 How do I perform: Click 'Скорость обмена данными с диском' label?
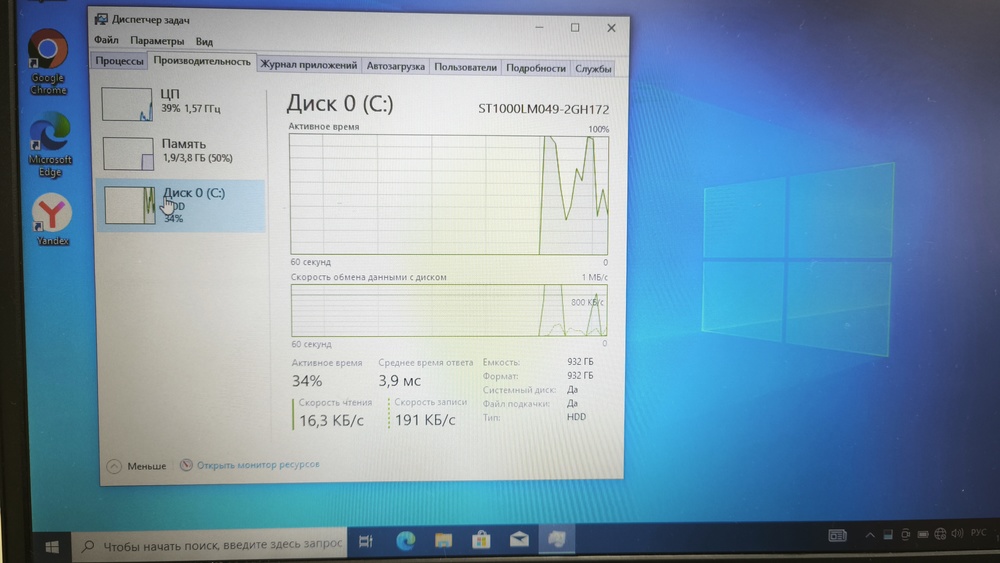pos(369,277)
